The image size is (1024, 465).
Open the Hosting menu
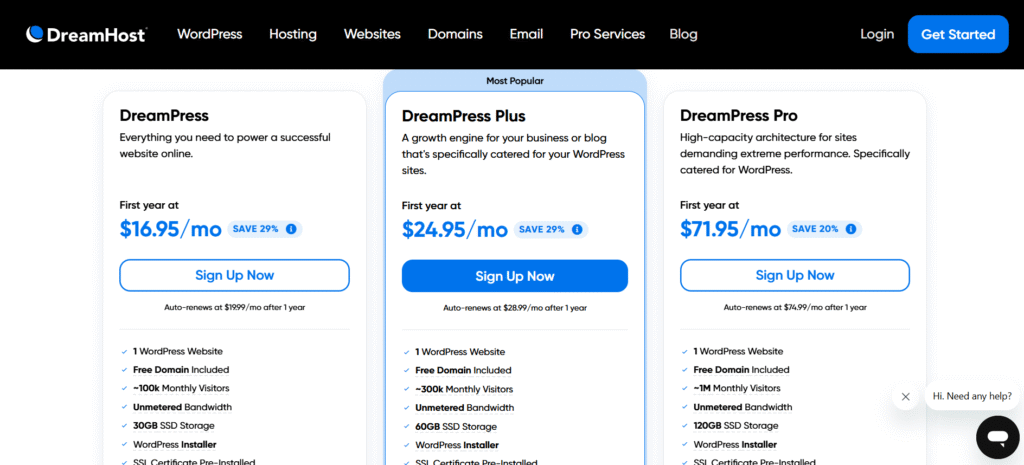[292, 34]
